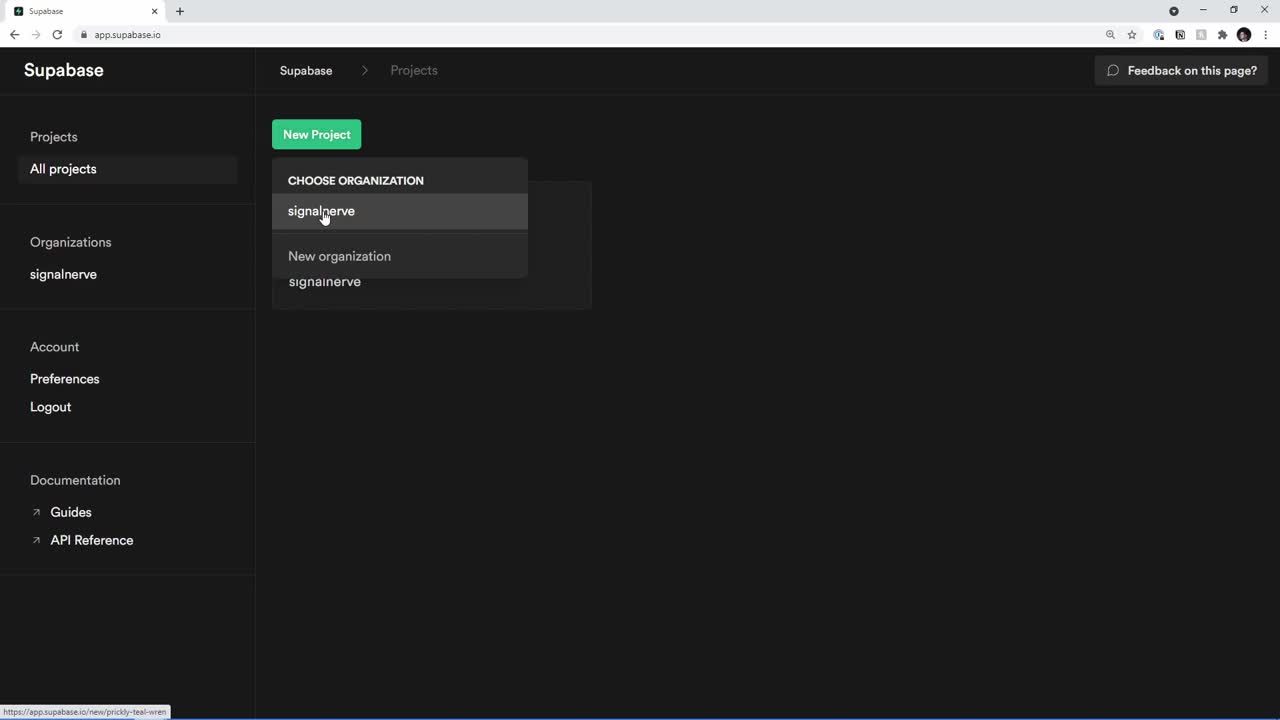Open signalnerve under Organizations sidebar
1280x720 pixels.
[63, 274]
